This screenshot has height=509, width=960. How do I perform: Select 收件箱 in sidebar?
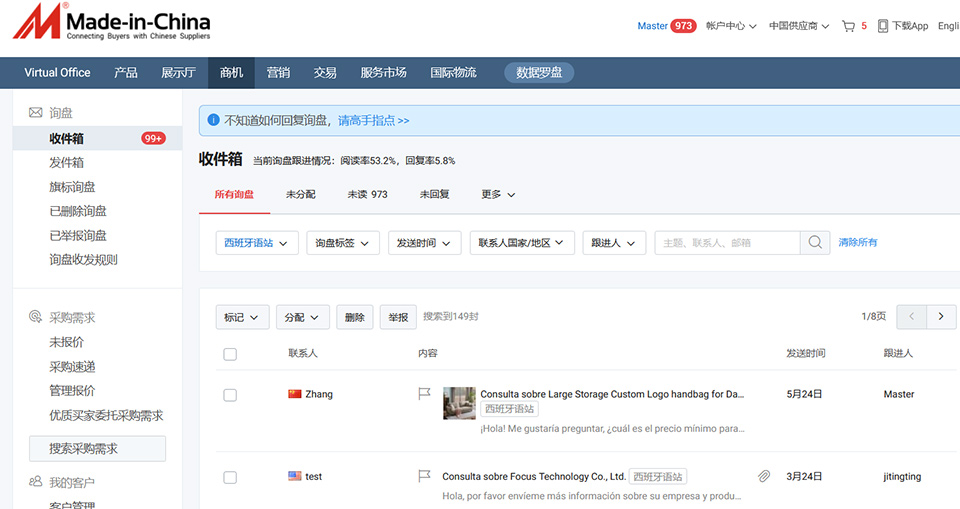tap(97, 138)
